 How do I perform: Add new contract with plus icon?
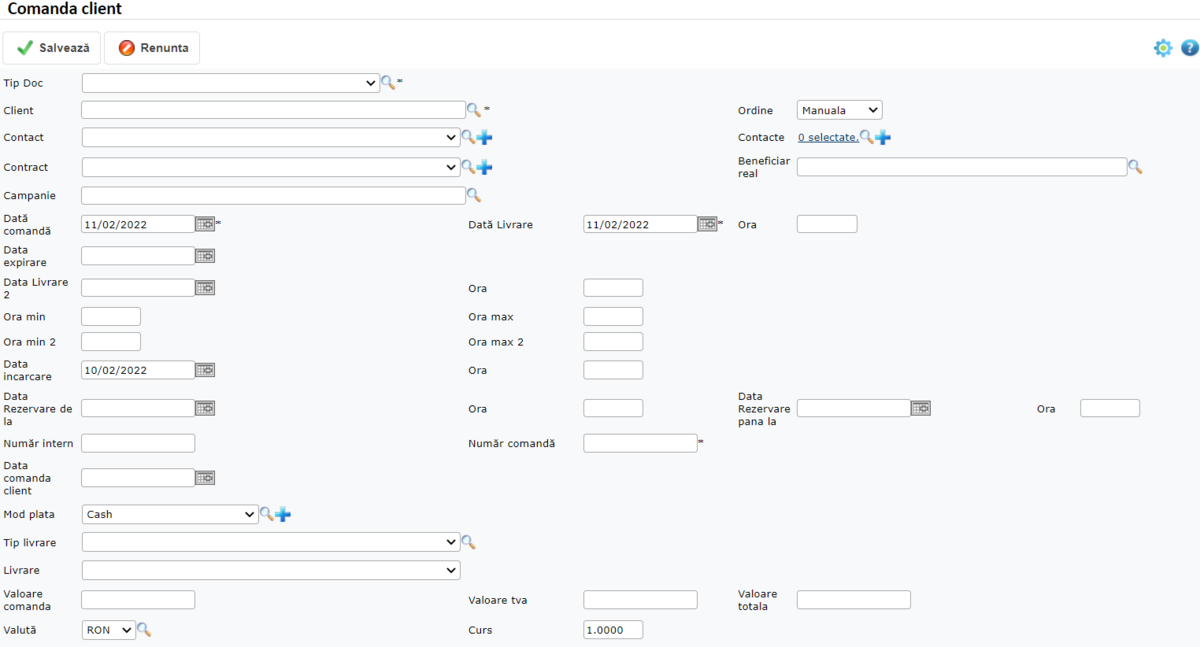pos(485,167)
